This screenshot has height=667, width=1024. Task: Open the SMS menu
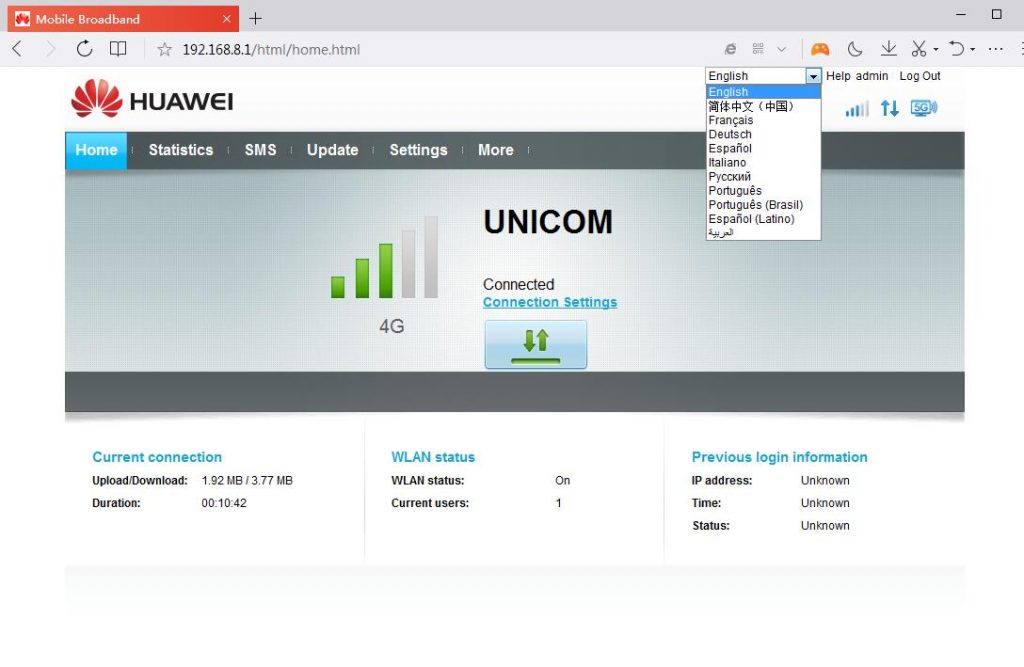260,150
